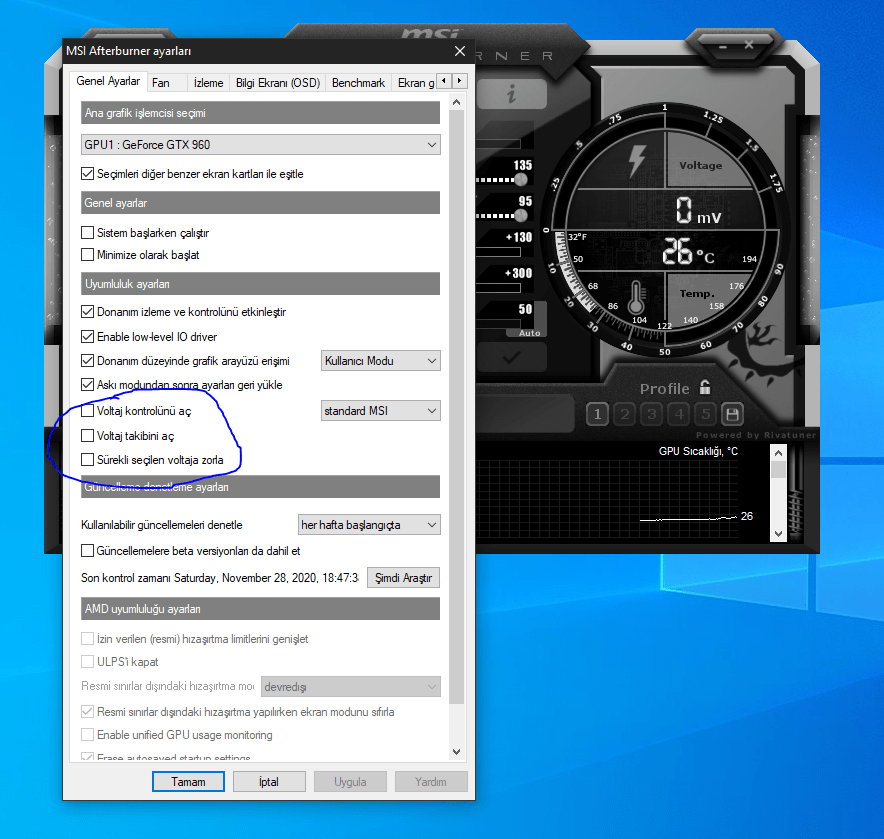The width and height of the screenshot is (884, 839).
Task: Toggle Donanım izleme ve kontrolünü etkinleştir
Action: 87,312
